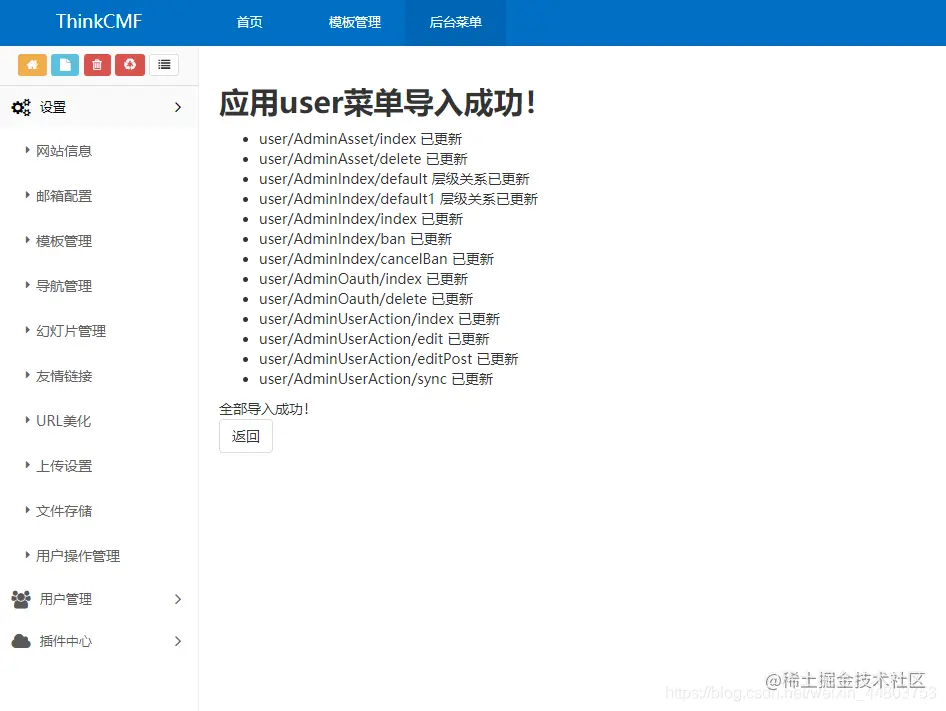Screen dimensions: 946x711
Task: Expand the 网站信息 disclosure triangle
Action: (27, 150)
